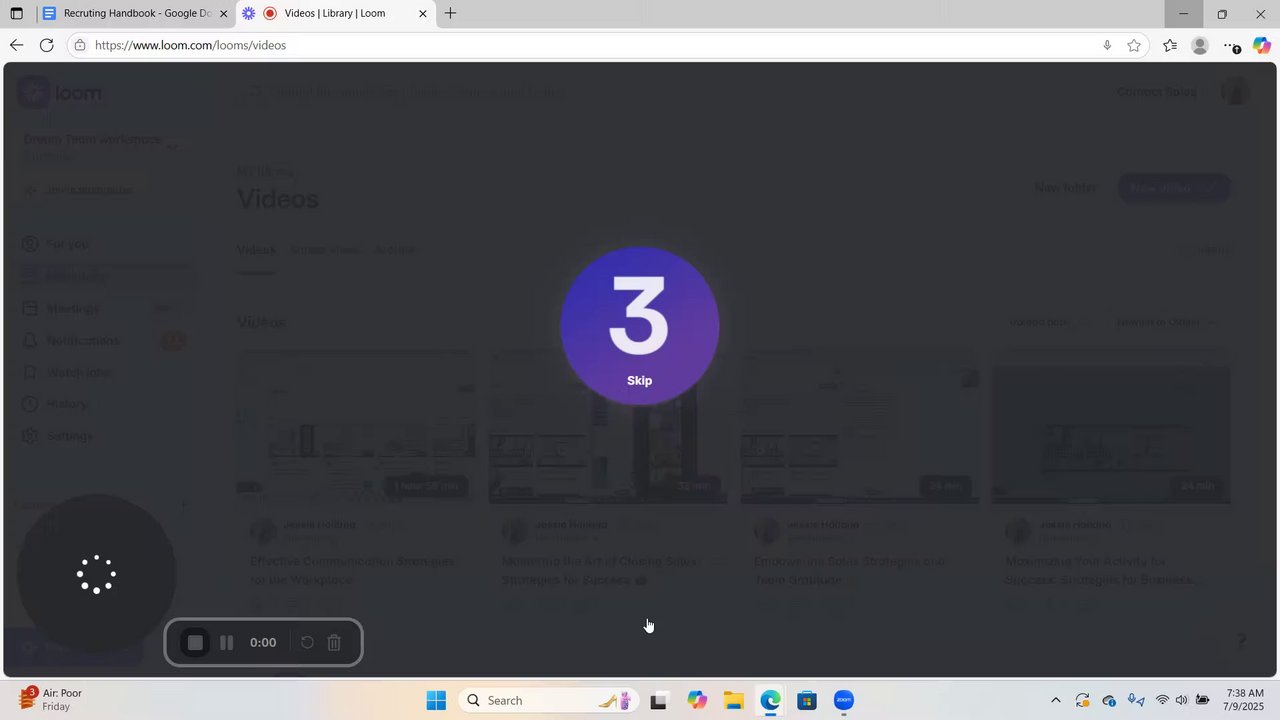This screenshot has width=1280, height=720.
Task: Show hidden system tray icons
Action: coord(1055,700)
